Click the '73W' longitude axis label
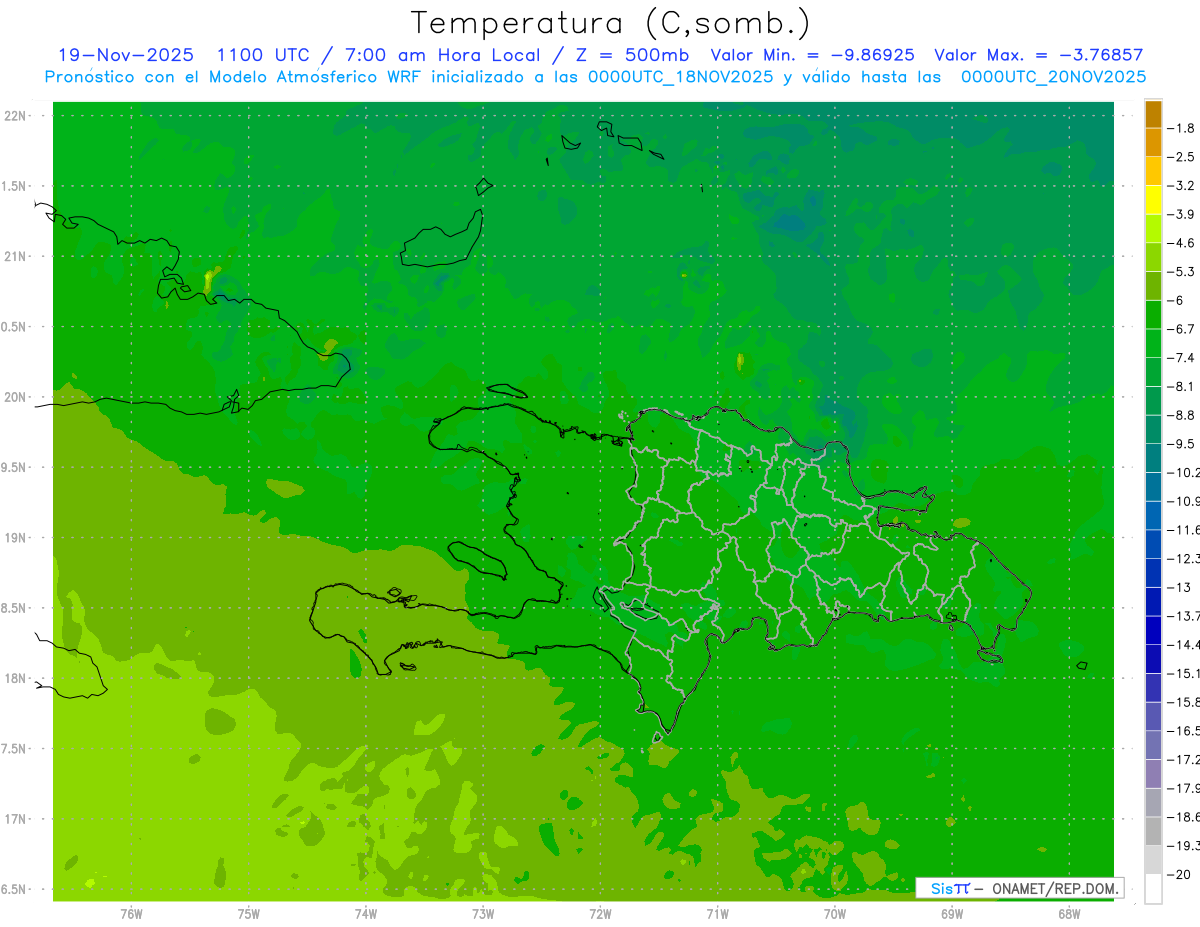The height and width of the screenshot is (927, 1200). click(483, 913)
